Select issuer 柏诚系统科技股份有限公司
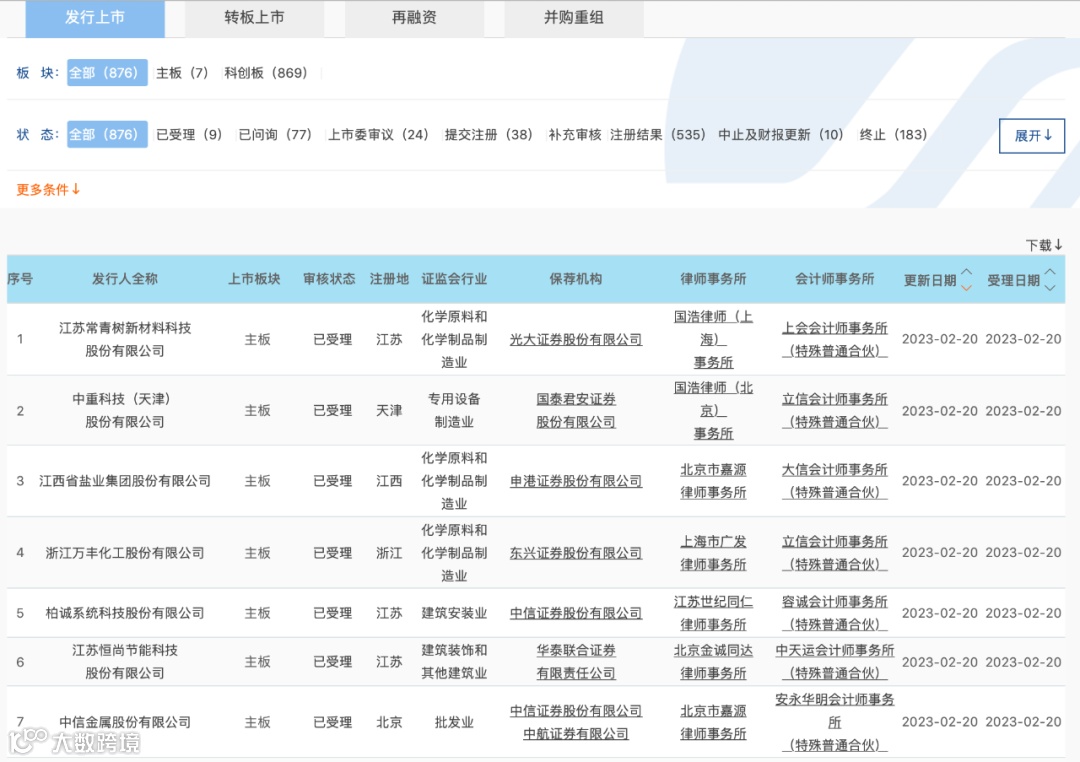This screenshot has height=762, width=1080. (125, 612)
